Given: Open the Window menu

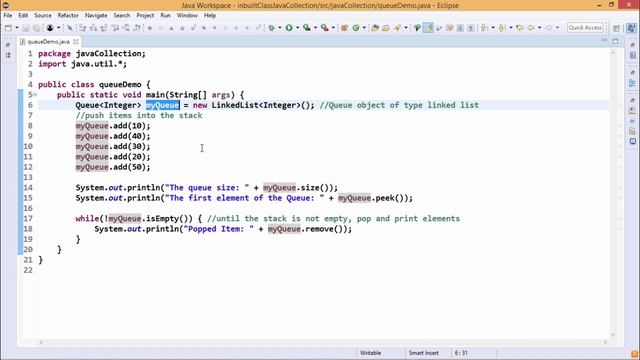Looking at the screenshot, I should tap(187, 16).
